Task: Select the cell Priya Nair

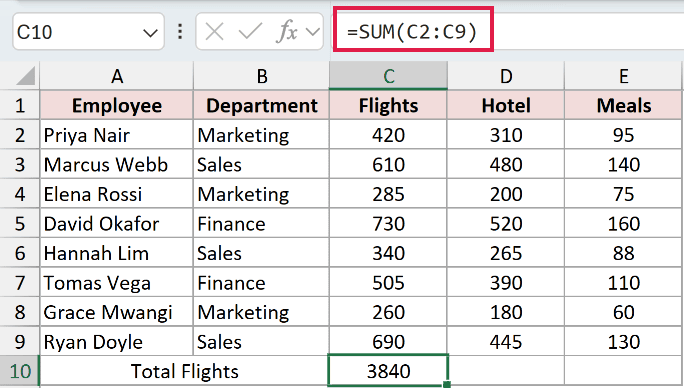Action: [x=116, y=135]
